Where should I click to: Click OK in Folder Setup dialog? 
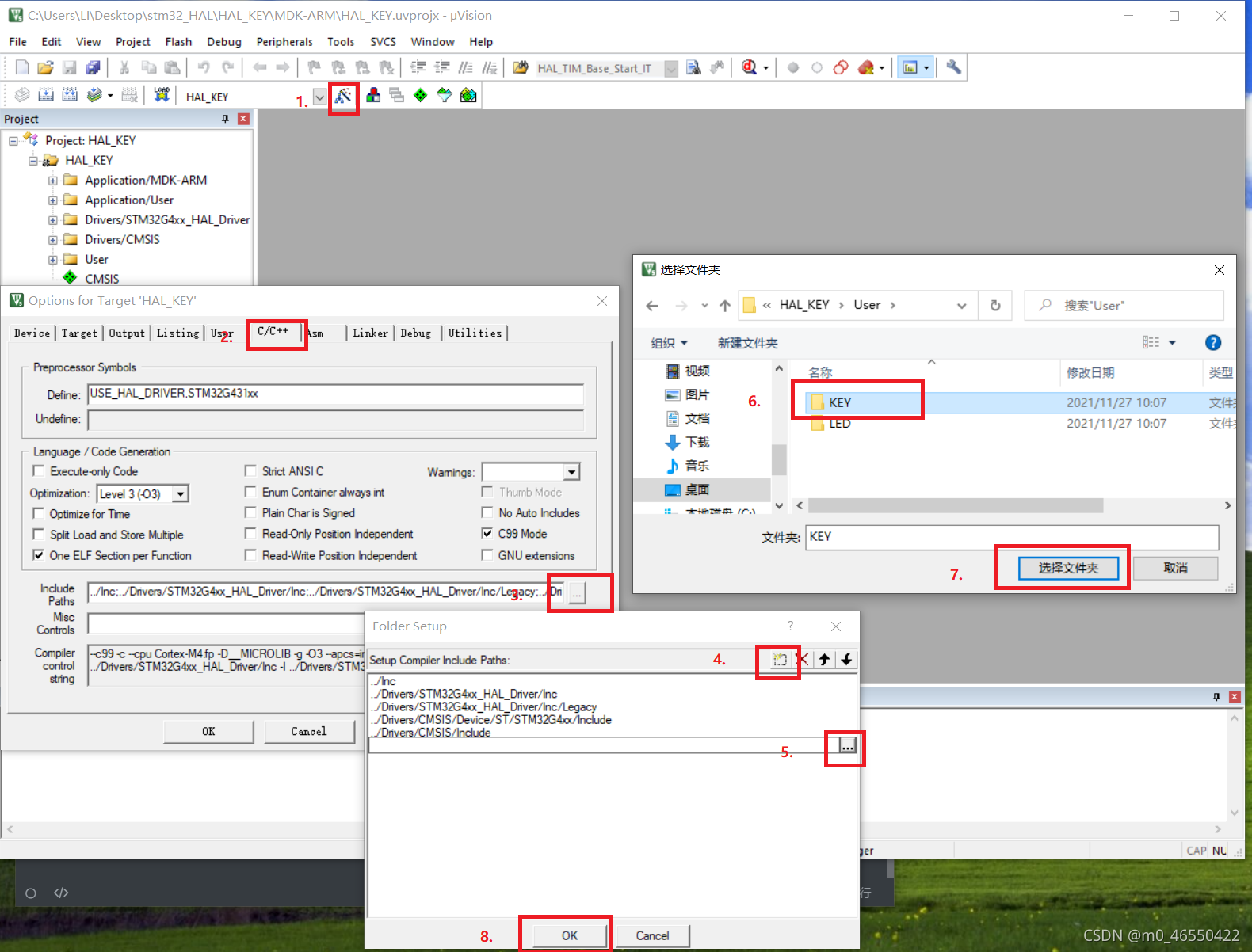pos(570,935)
